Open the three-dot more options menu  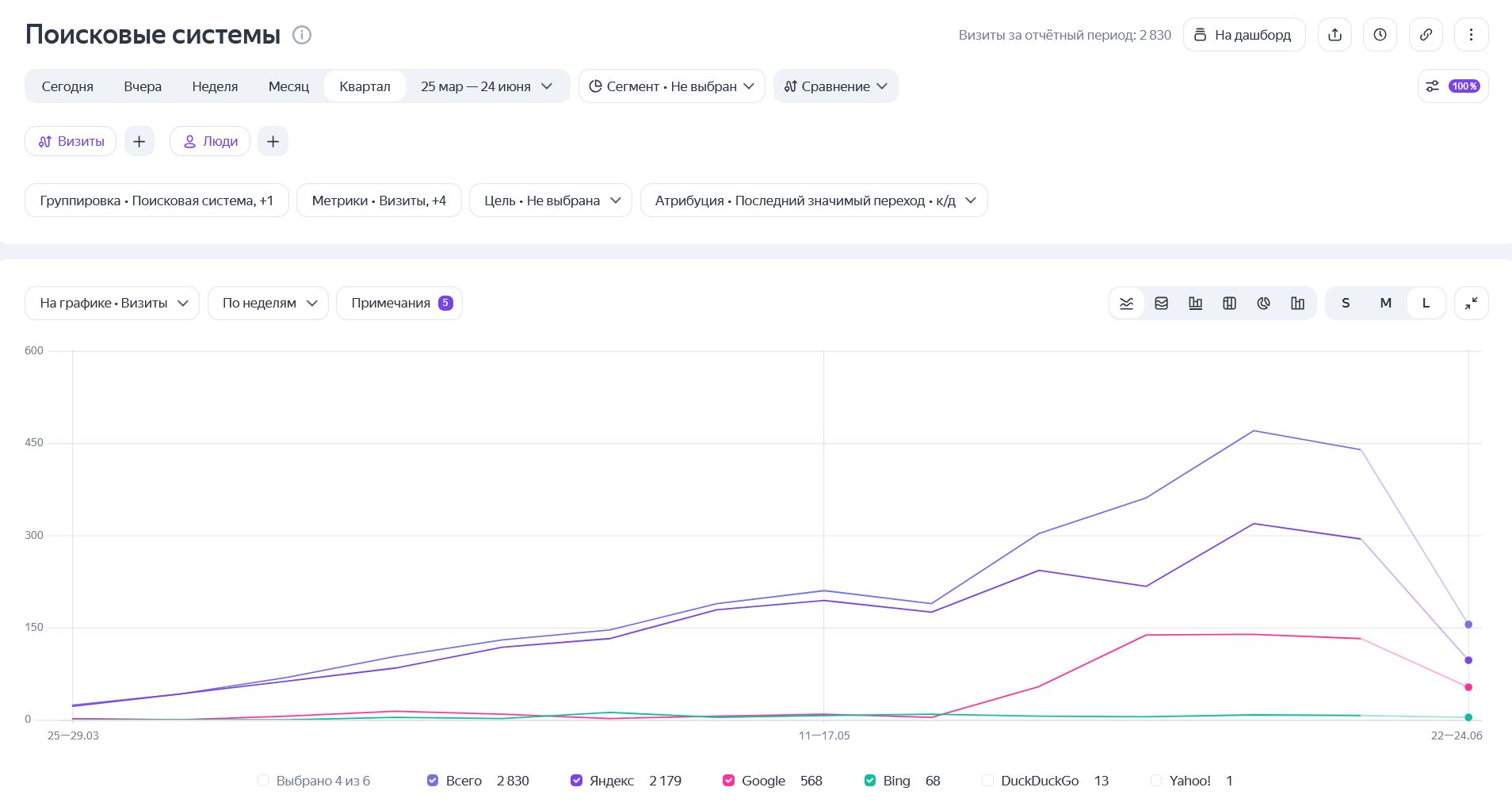coord(1471,35)
